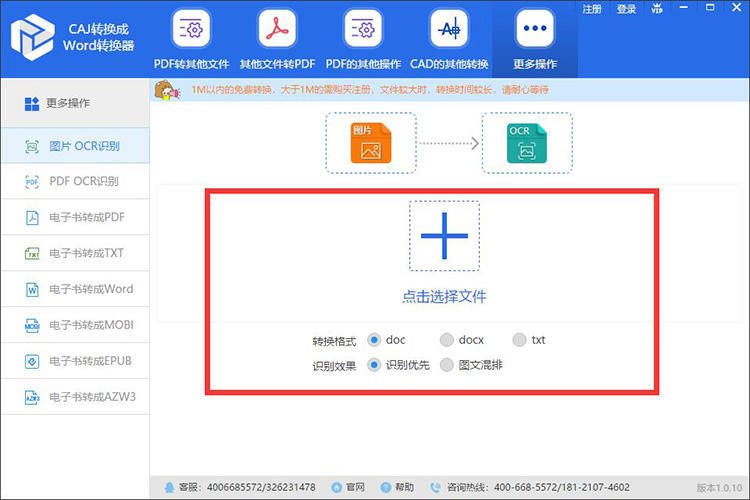Click the 咨询热线 phone icon

coord(435,487)
